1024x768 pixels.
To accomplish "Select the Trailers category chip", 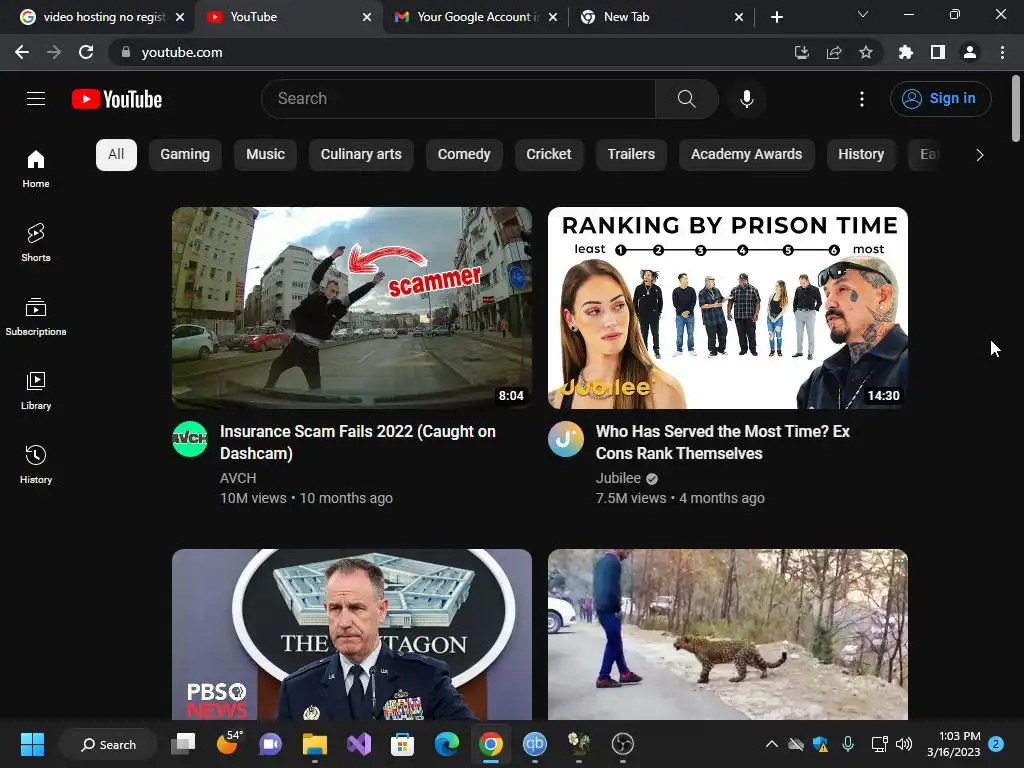I will coord(631,155).
